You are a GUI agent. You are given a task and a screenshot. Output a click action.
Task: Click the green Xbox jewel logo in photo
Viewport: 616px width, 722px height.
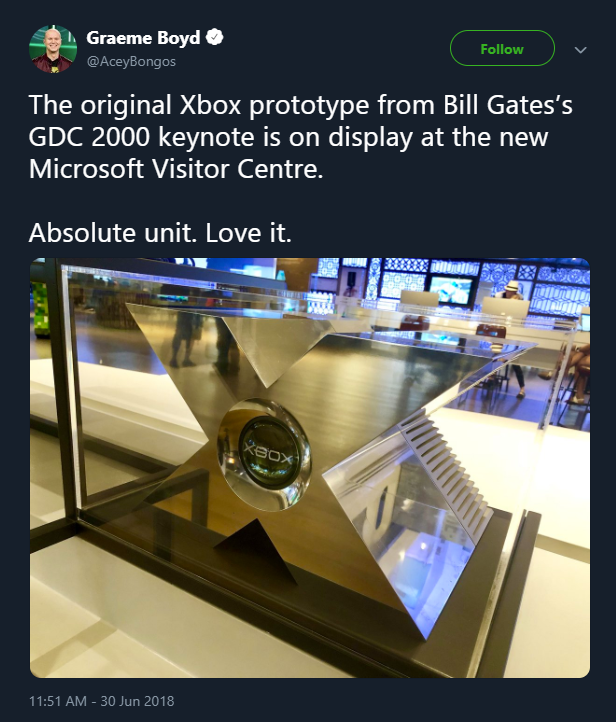[x=269, y=454]
